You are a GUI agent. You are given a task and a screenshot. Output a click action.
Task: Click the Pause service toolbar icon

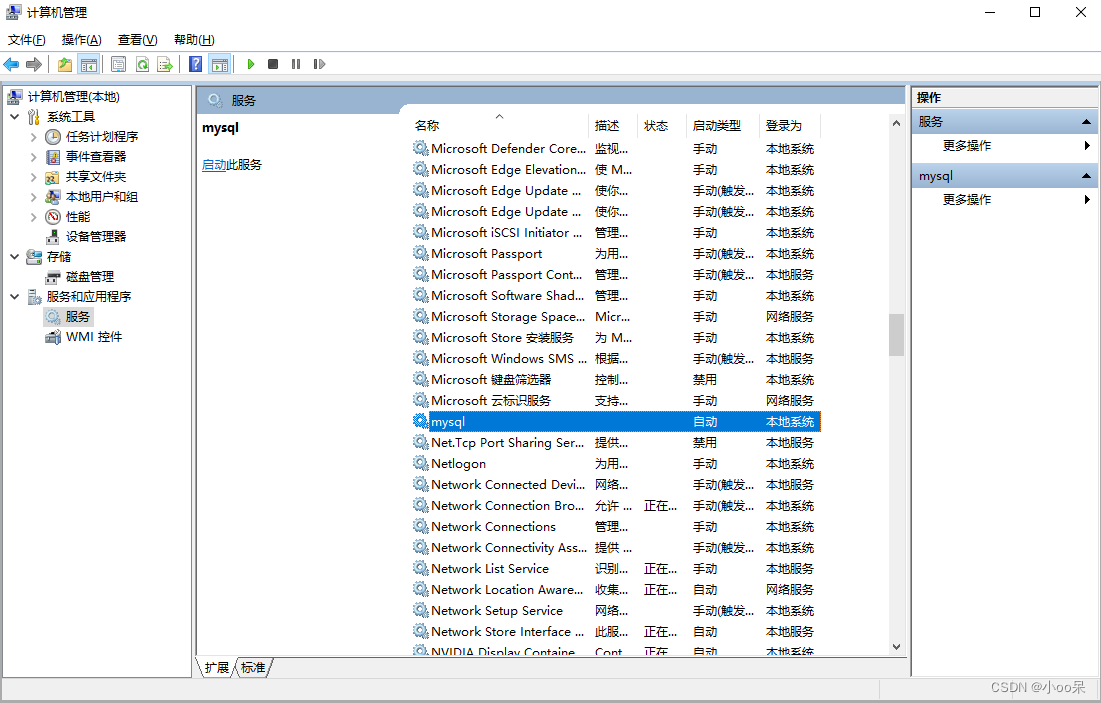click(x=296, y=65)
